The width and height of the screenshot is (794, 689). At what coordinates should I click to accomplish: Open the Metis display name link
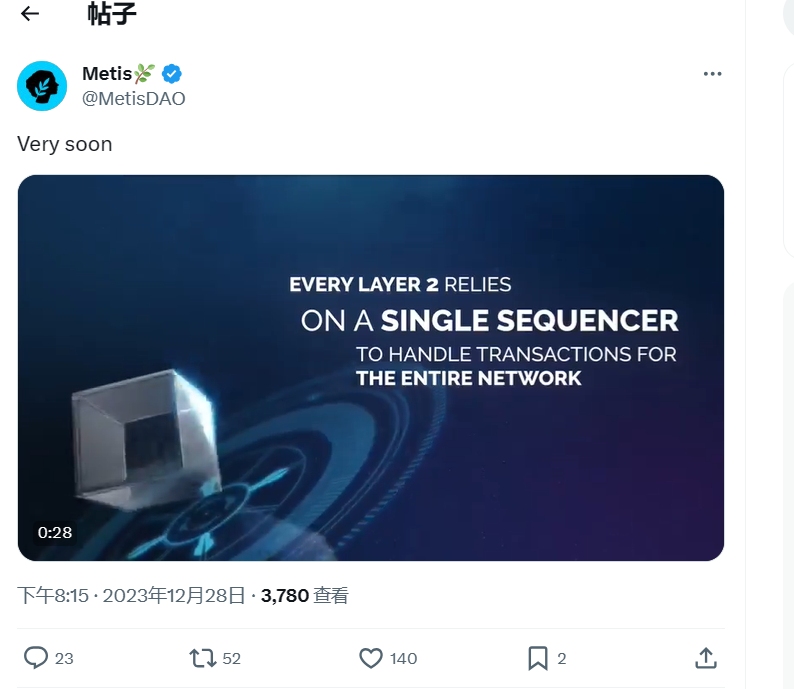tap(106, 73)
